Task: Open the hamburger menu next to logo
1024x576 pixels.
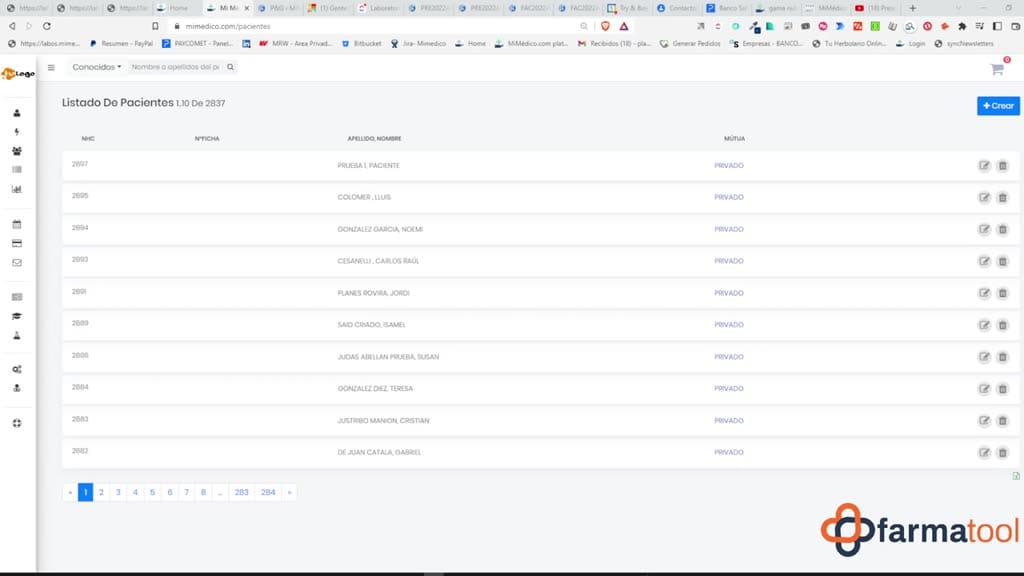Action: click(x=51, y=67)
